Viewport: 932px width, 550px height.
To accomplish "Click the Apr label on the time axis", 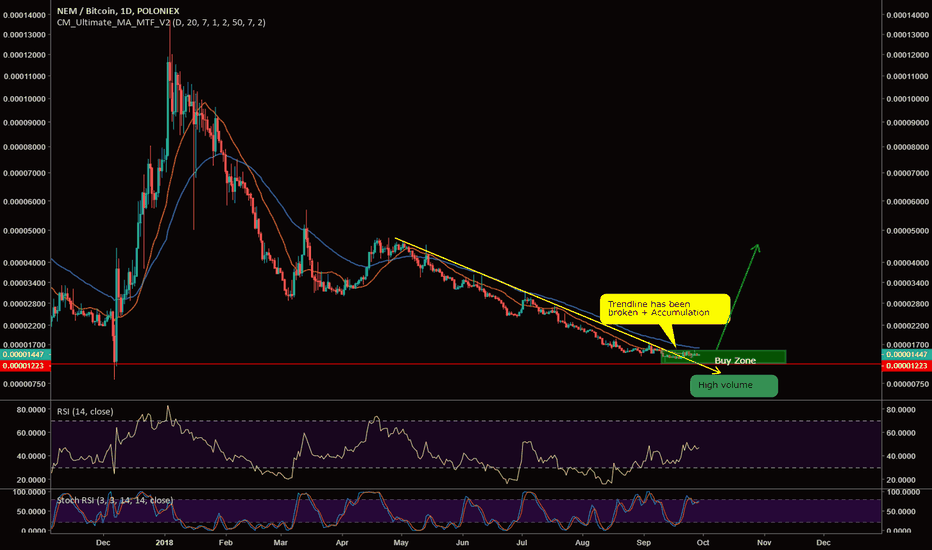I will pos(342,542).
